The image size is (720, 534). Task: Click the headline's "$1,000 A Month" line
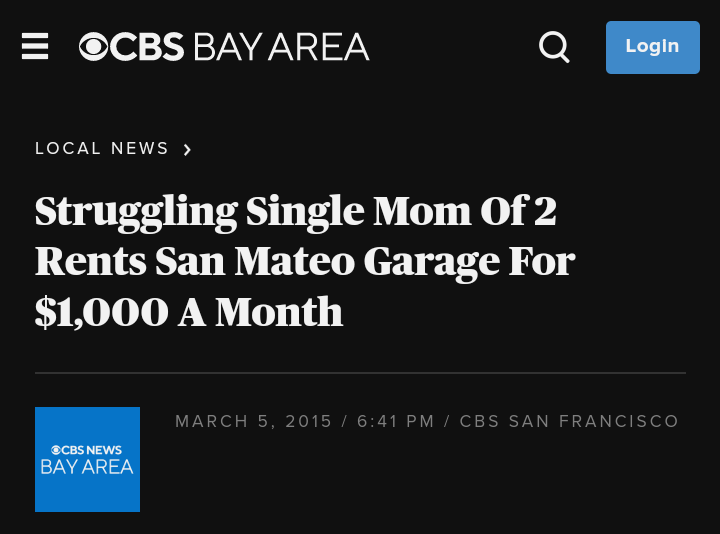(x=189, y=312)
